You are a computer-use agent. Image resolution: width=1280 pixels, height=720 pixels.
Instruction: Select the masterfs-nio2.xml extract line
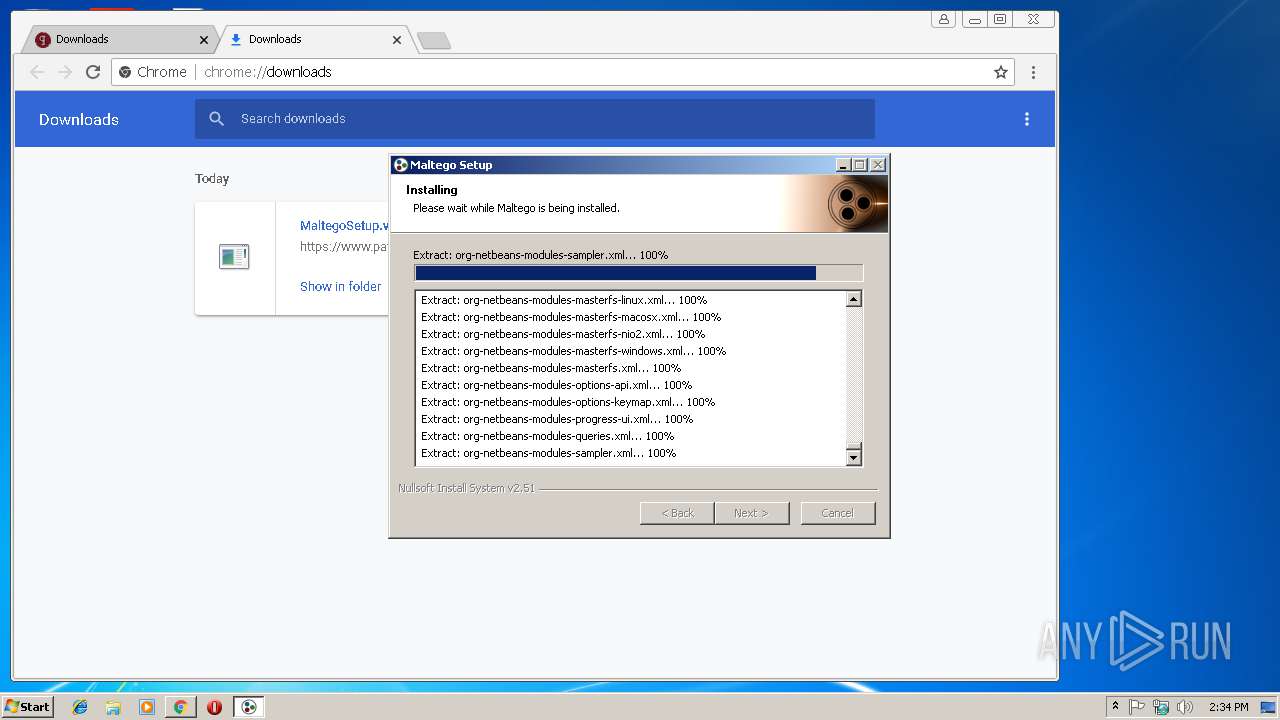pos(563,334)
